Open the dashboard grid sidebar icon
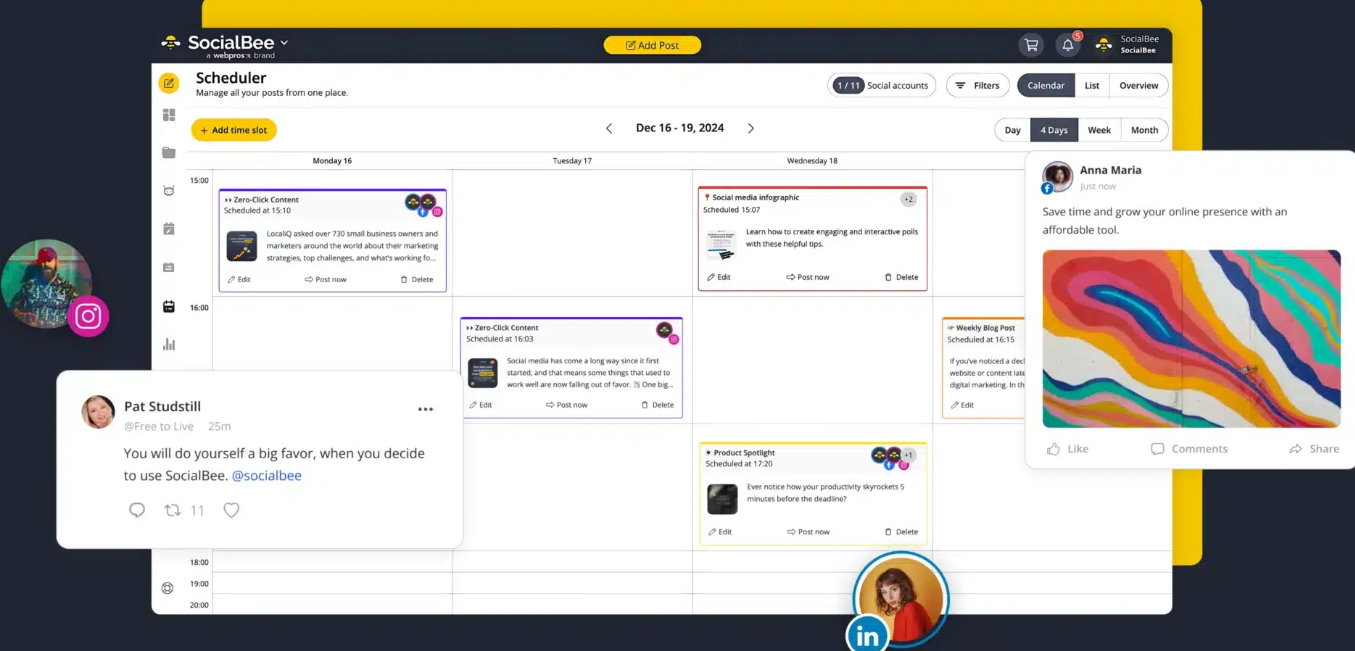Screen dimensions: 1355x651 169,115
